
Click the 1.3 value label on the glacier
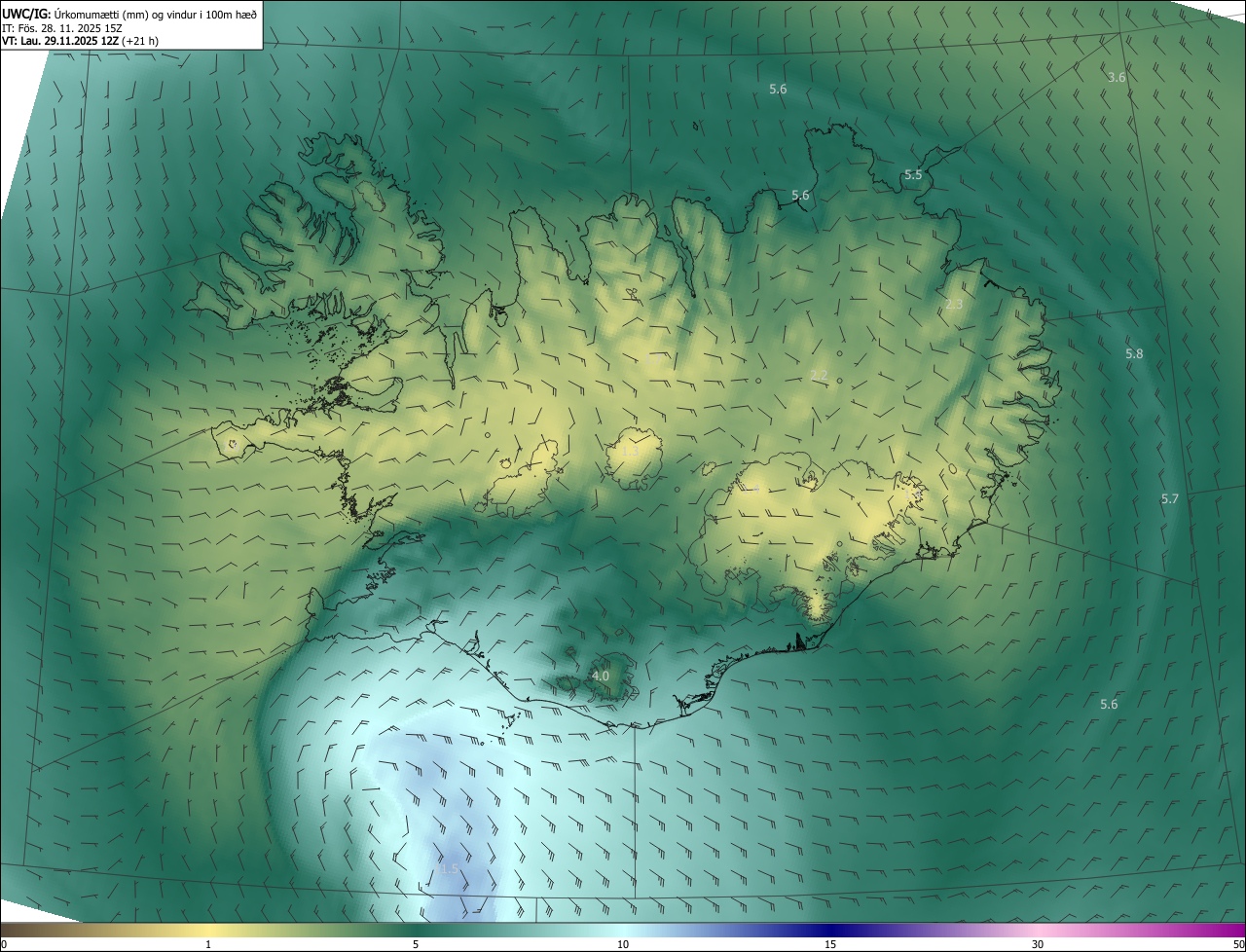coord(630,451)
